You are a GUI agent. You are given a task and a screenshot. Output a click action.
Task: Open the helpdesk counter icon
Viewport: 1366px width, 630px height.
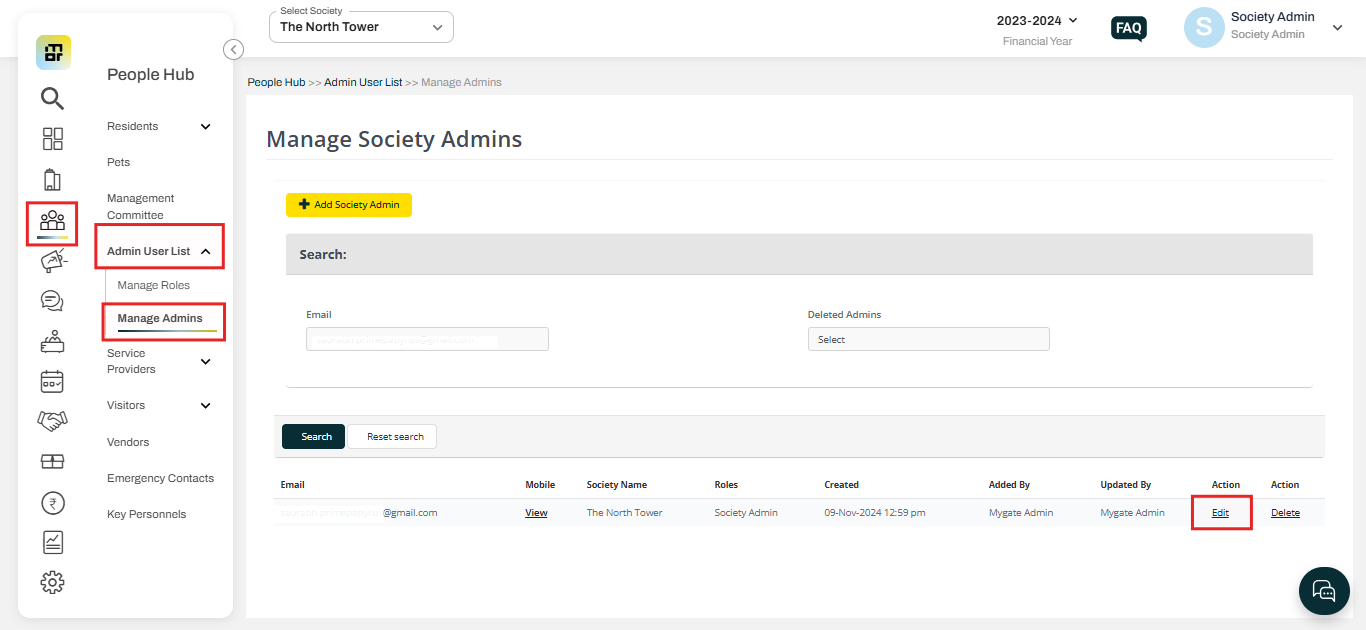52,341
